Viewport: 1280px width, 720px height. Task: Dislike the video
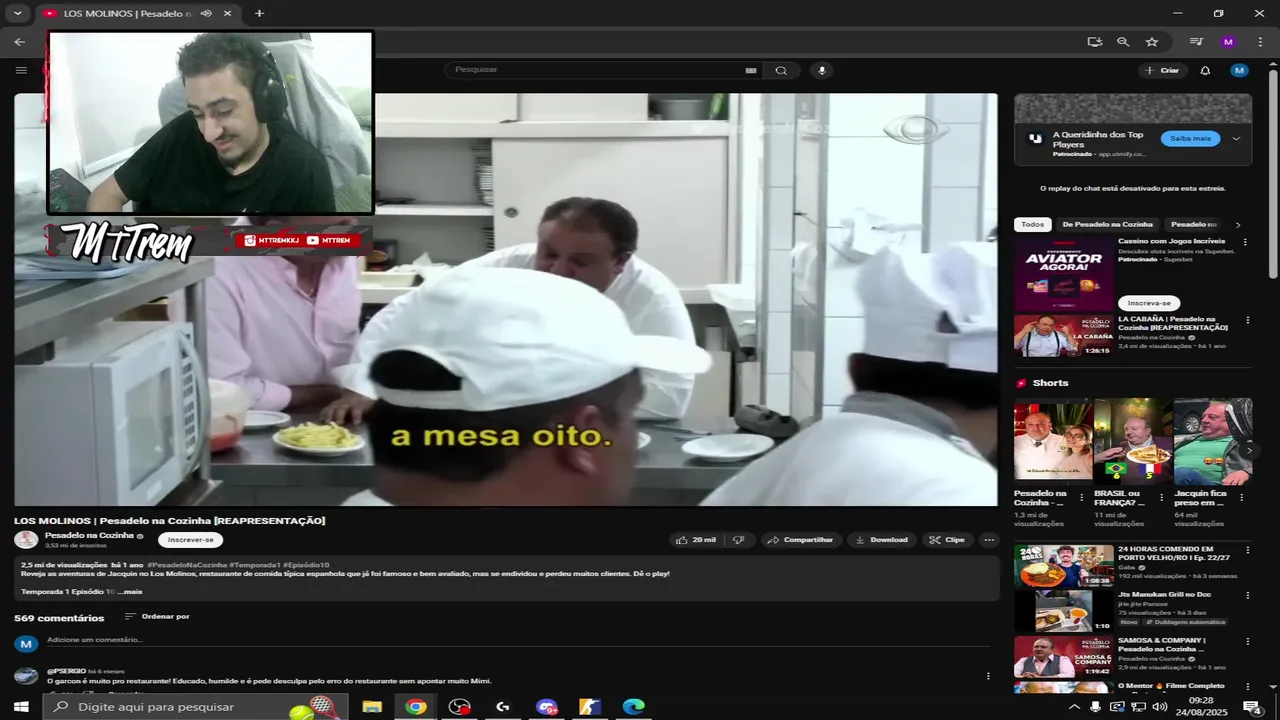coord(739,540)
